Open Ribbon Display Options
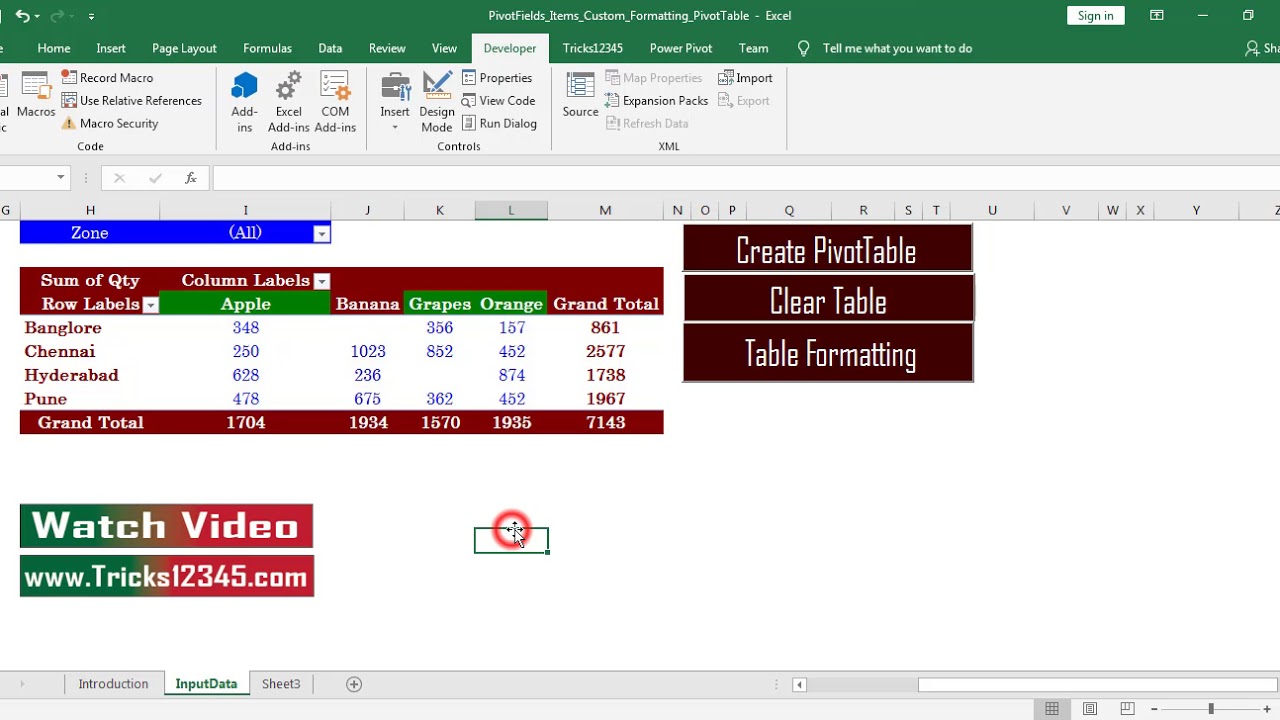 click(x=1156, y=15)
